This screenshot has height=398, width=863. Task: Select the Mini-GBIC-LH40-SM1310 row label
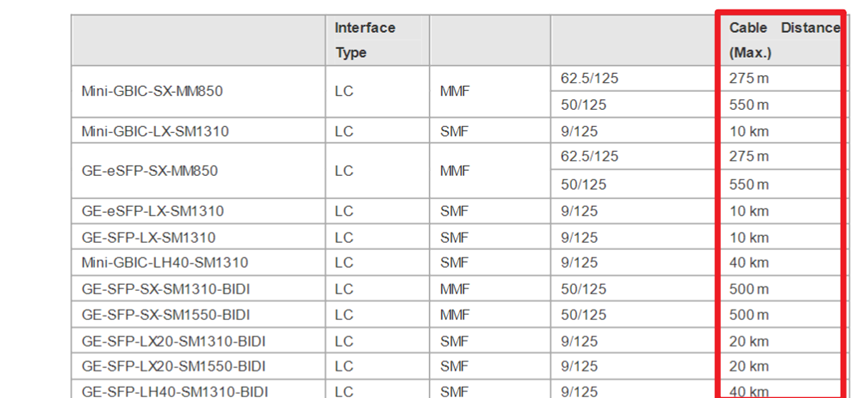165,263
